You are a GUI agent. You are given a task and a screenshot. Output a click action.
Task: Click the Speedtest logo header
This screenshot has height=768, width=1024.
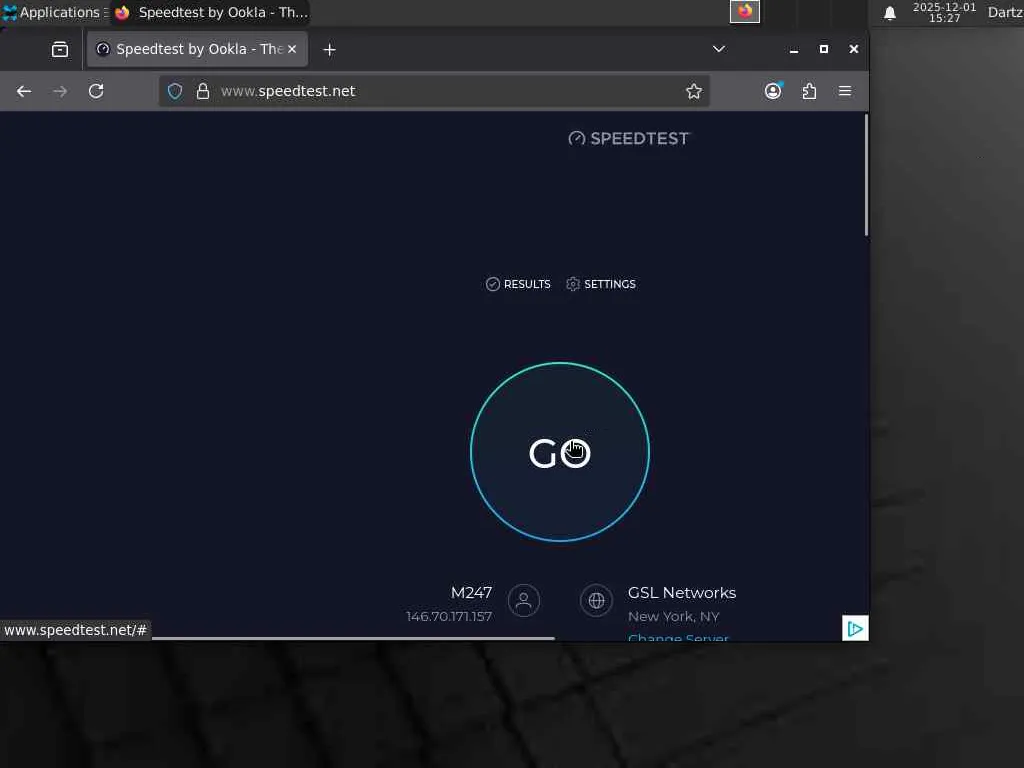(629, 138)
